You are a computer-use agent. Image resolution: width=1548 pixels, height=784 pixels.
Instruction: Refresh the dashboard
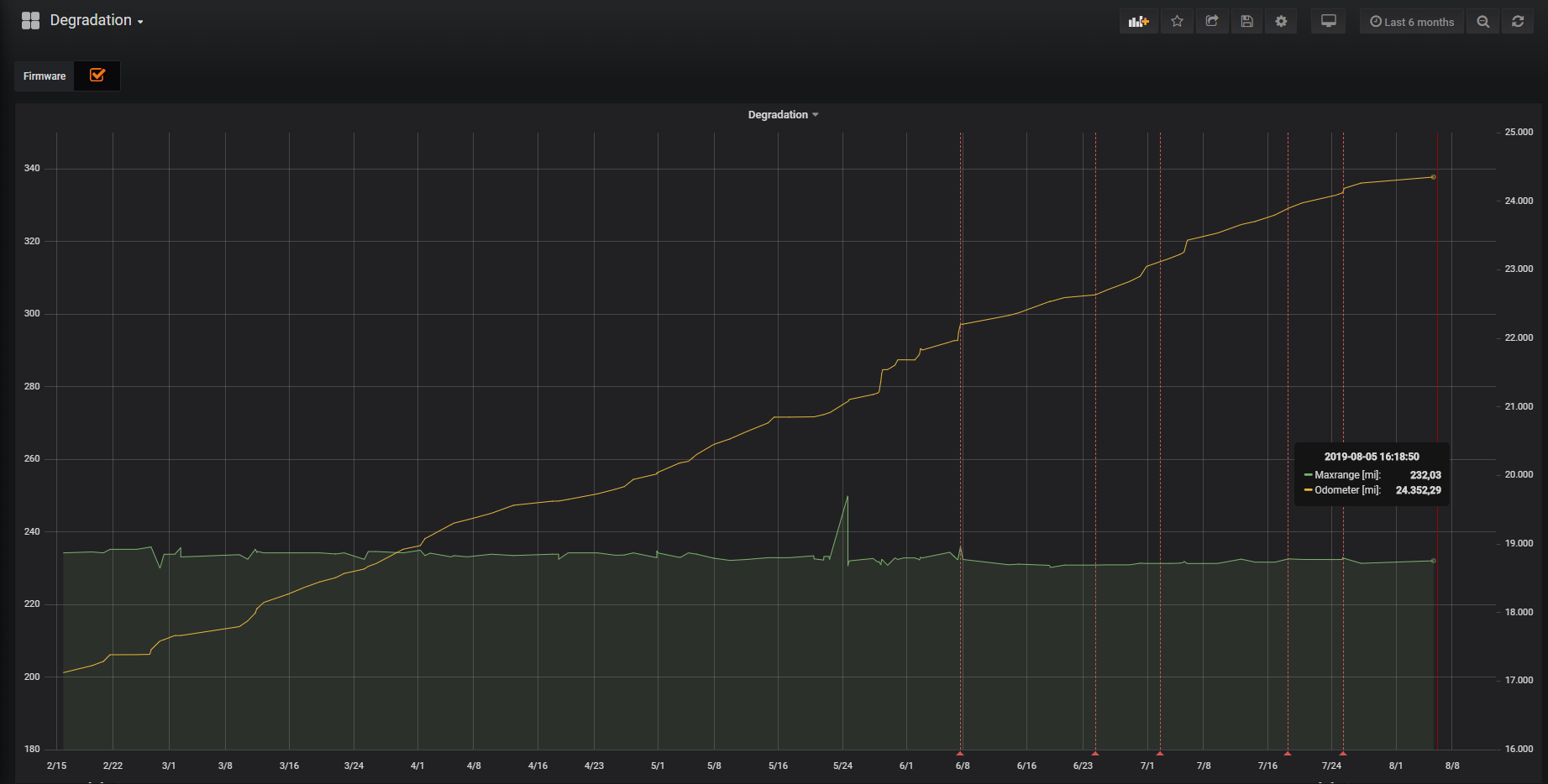pyautogui.click(x=1518, y=22)
